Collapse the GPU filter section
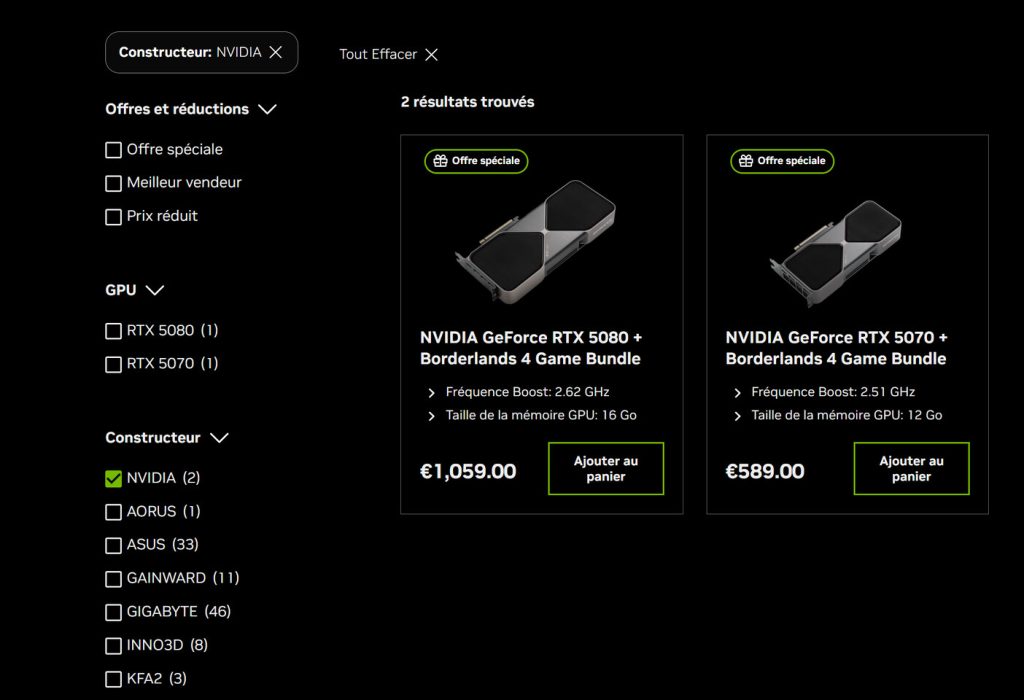This screenshot has width=1024, height=700. click(x=154, y=290)
